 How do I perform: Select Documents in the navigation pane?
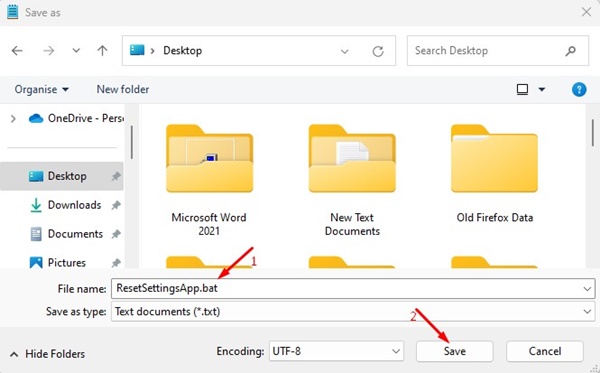(x=66, y=234)
